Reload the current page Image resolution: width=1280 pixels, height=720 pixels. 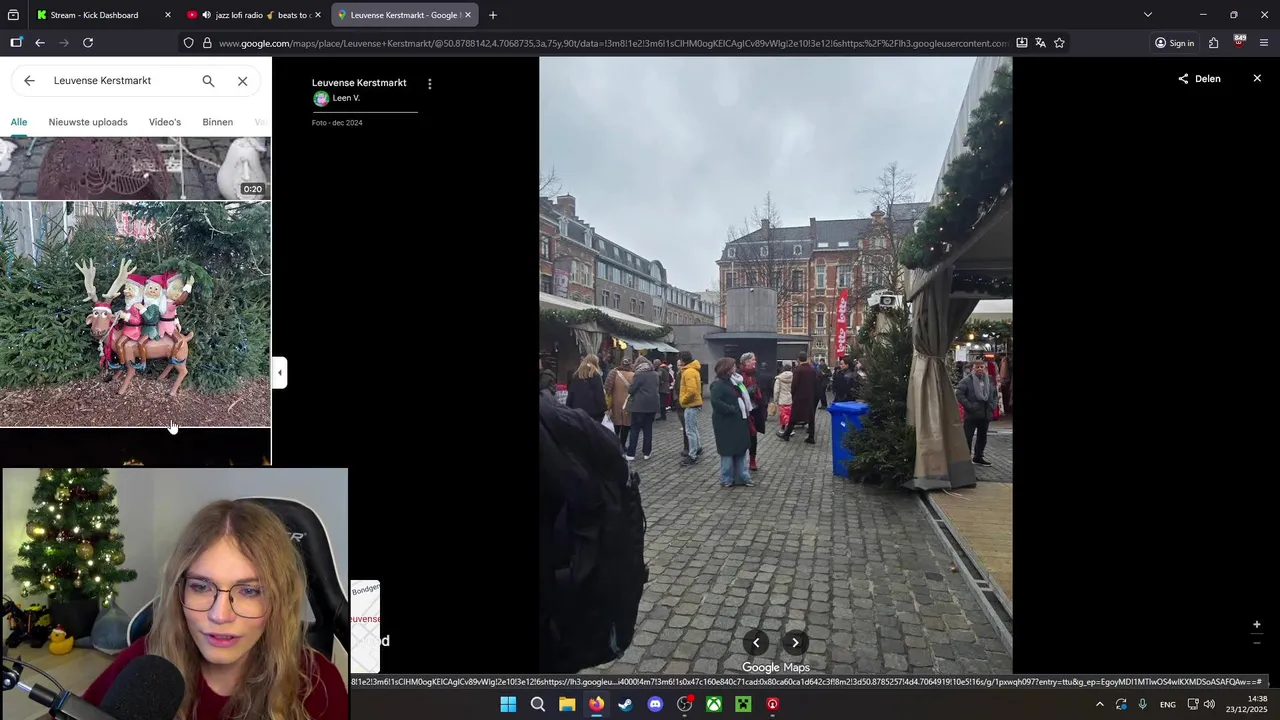[x=88, y=43]
